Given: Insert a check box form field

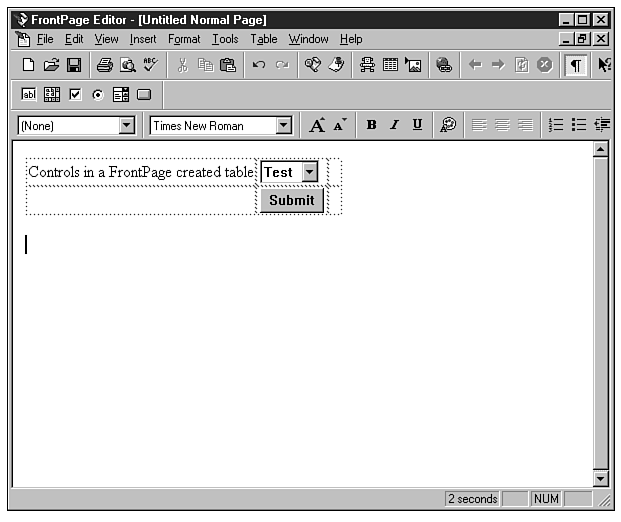Looking at the screenshot, I should coord(75,95).
